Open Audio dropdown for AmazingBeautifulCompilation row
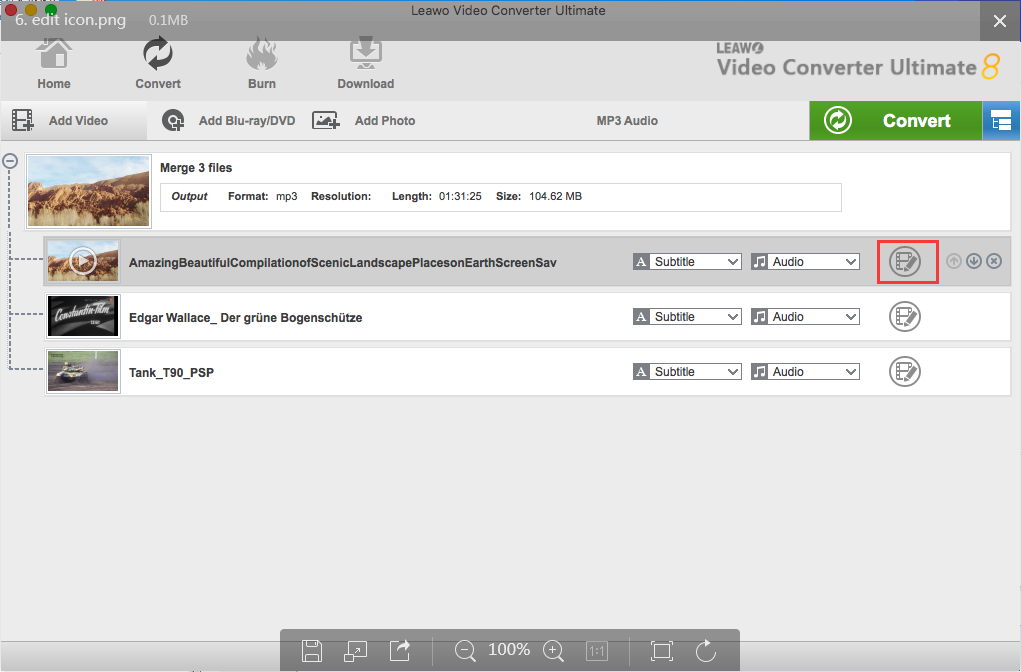The width and height of the screenshot is (1021, 672). coord(805,262)
